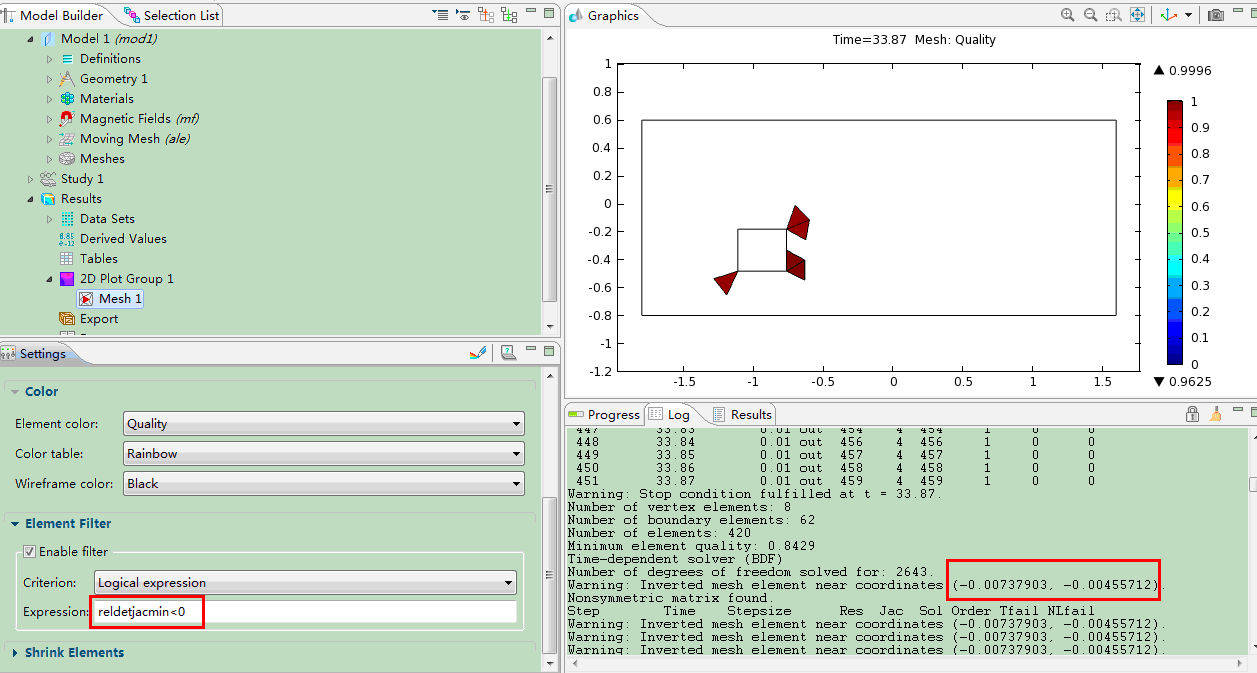Image resolution: width=1257 pixels, height=673 pixels.
Task: Click the Expand All icon in Model Builder
Action: (510, 15)
